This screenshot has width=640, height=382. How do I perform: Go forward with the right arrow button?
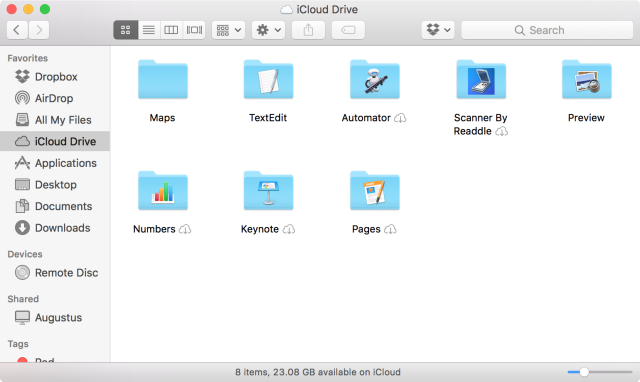(39, 30)
